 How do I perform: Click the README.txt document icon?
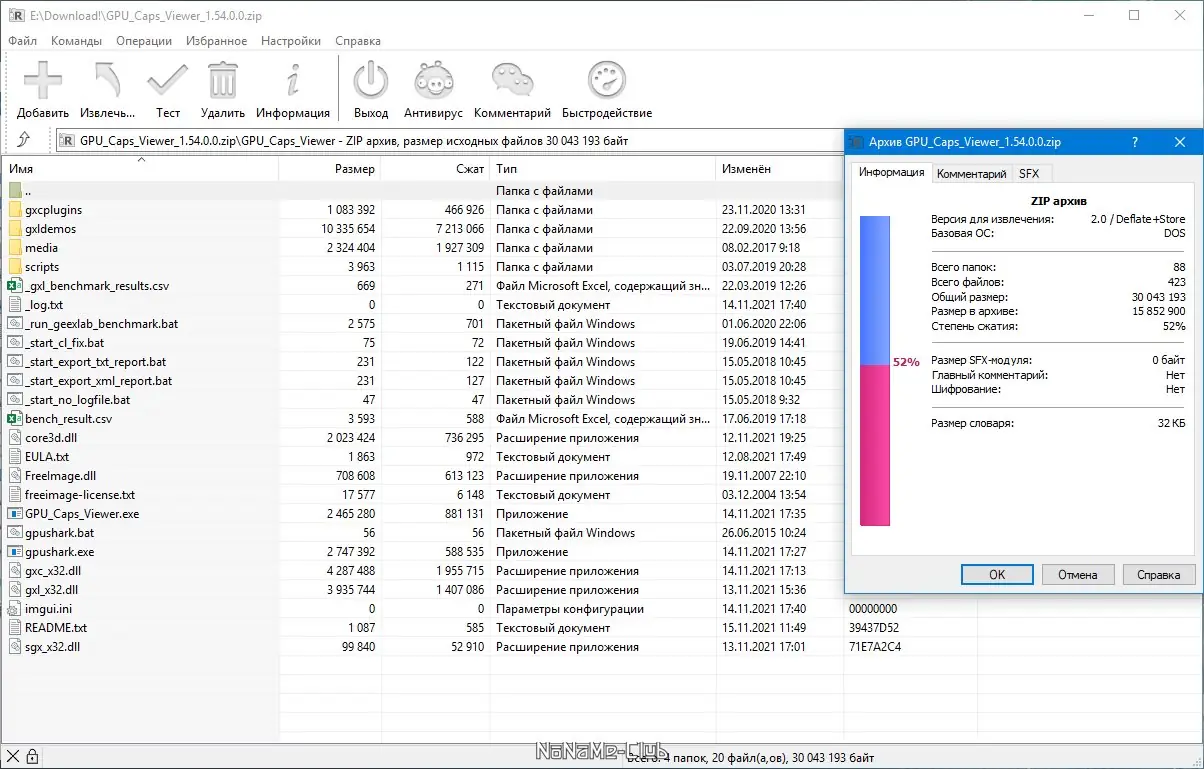coord(15,628)
